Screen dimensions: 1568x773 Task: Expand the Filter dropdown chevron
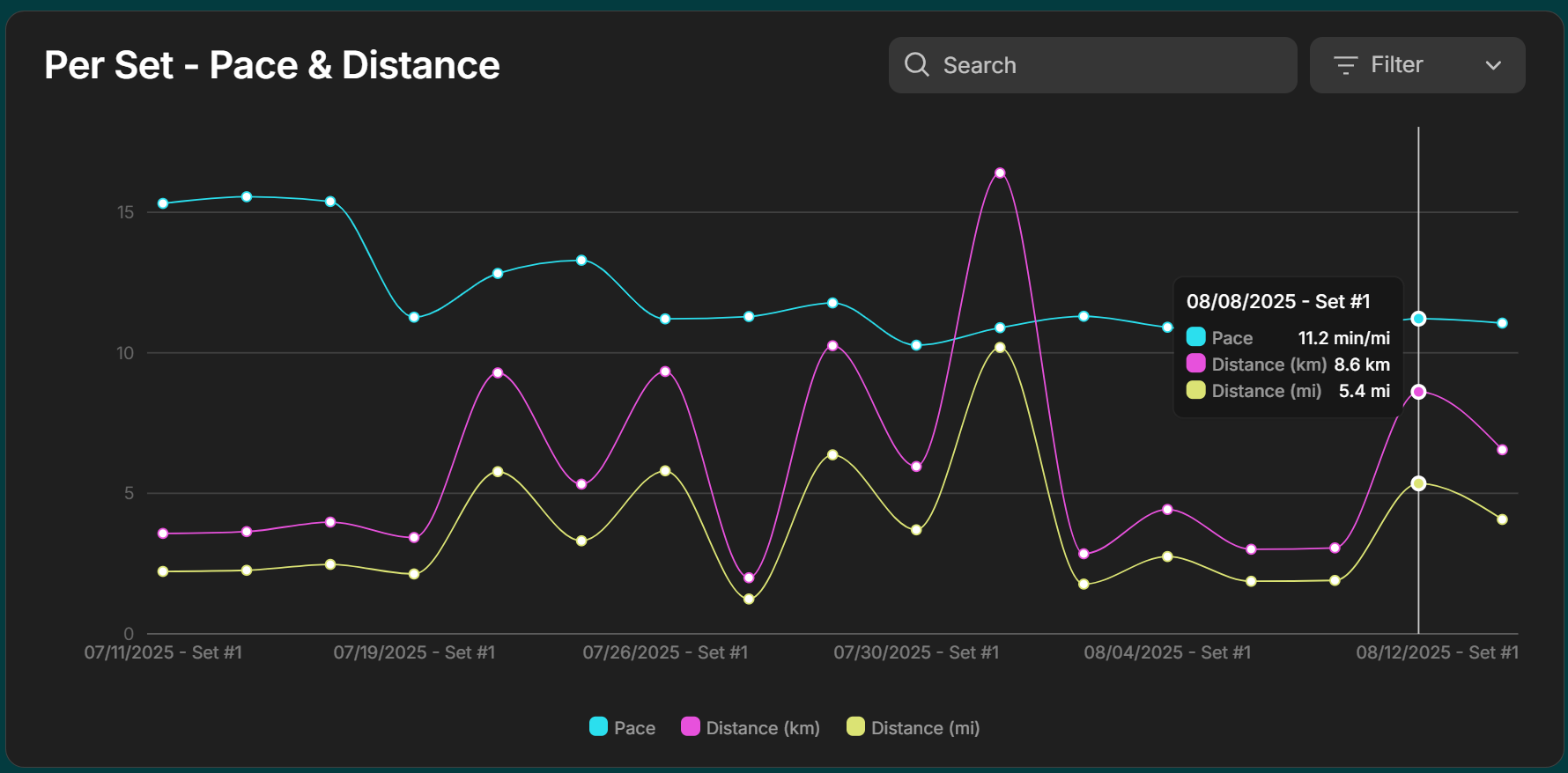click(1493, 65)
